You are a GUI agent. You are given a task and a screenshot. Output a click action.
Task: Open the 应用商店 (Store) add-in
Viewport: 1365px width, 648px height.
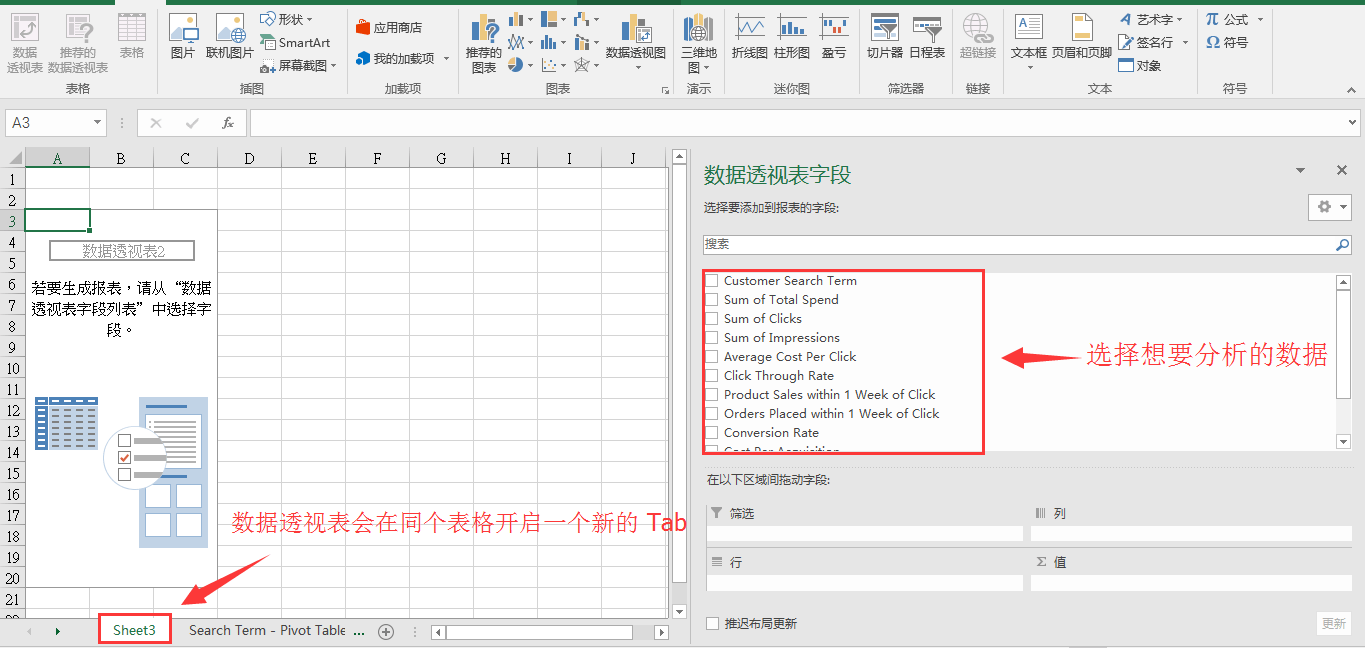click(388, 28)
